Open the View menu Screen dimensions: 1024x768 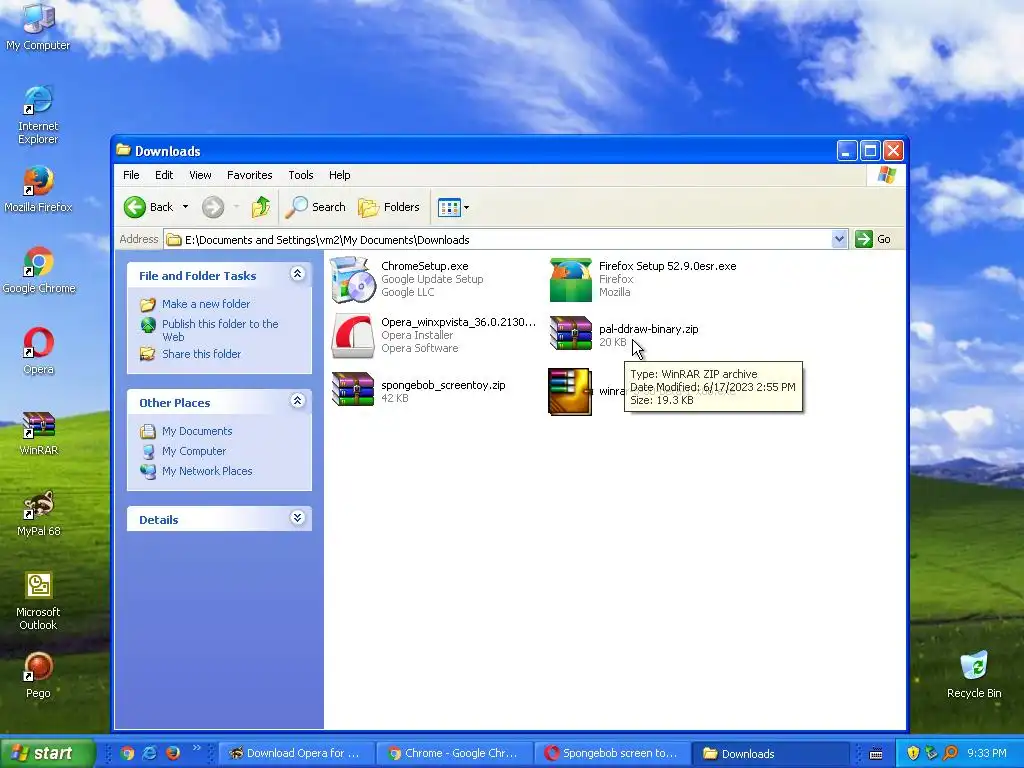(200, 175)
